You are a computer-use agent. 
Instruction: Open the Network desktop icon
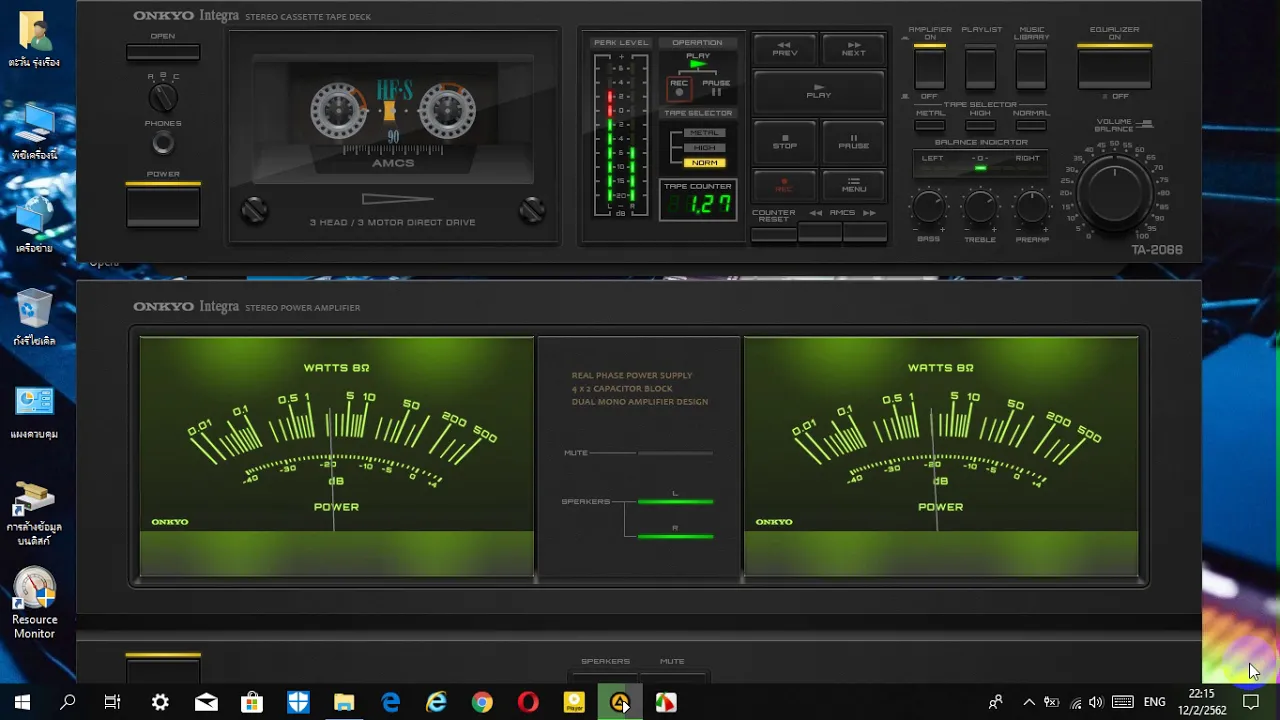tap(34, 225)
